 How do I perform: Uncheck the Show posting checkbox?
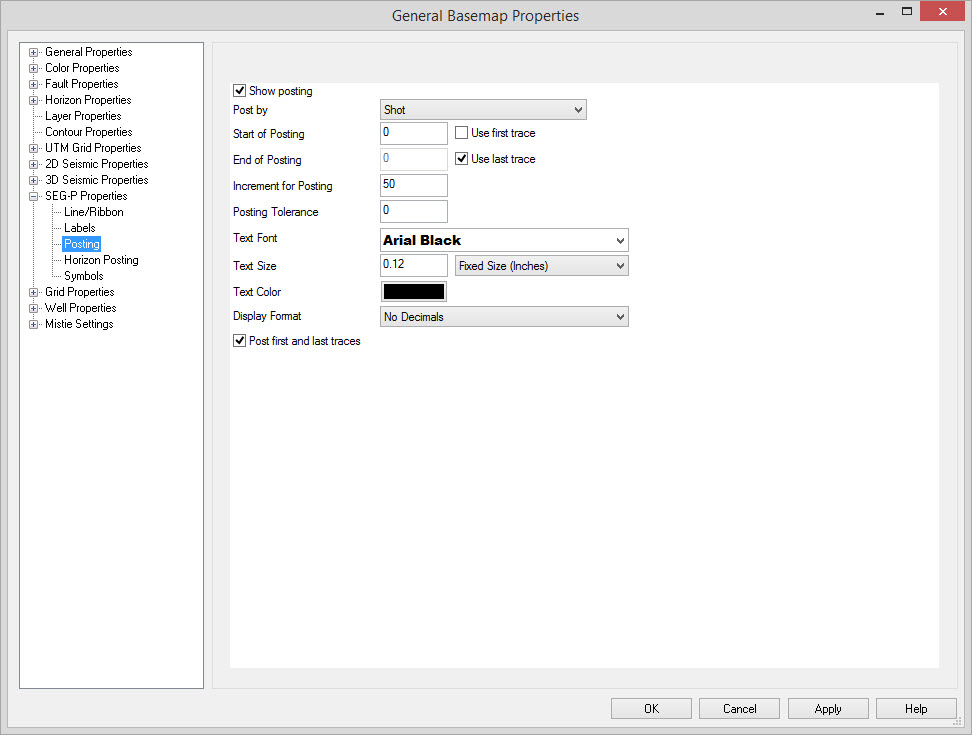(240, 91)
